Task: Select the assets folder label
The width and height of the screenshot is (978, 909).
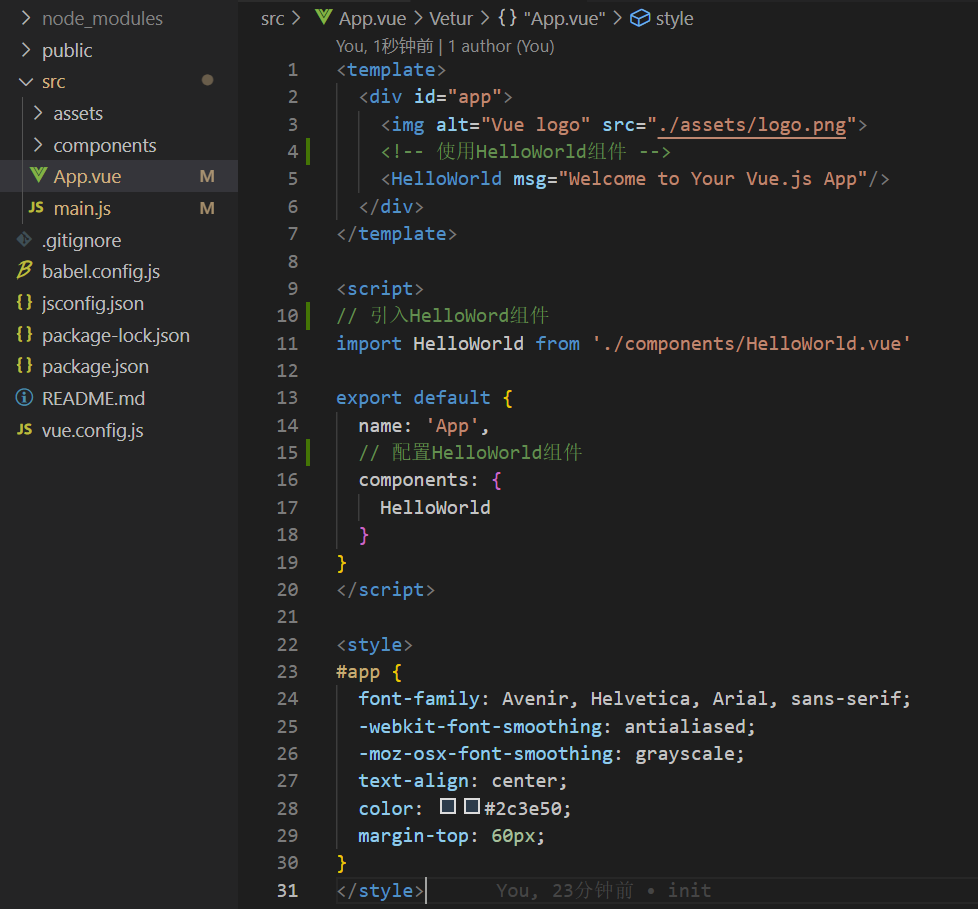Action: coord(78,114)
